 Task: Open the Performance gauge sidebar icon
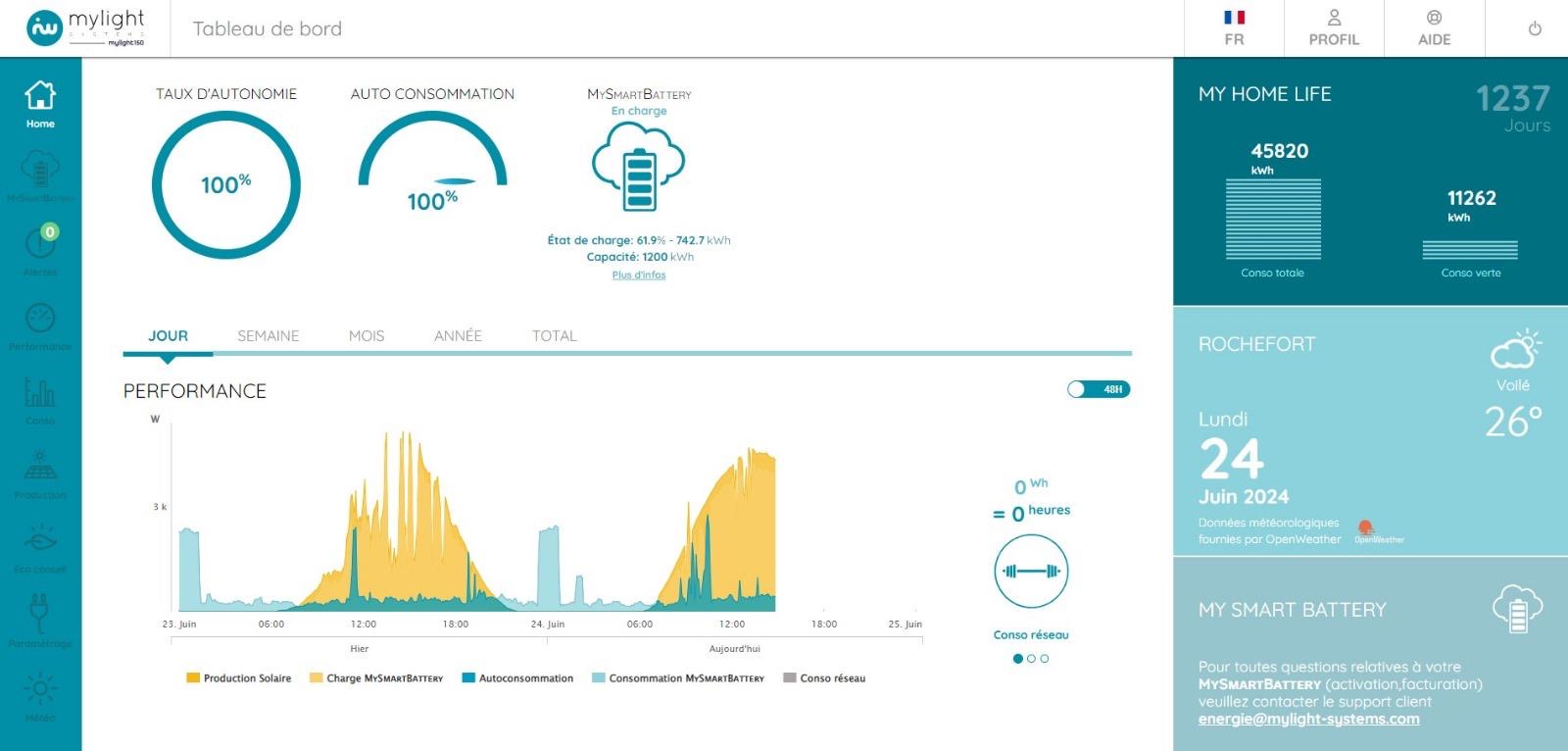40,324
